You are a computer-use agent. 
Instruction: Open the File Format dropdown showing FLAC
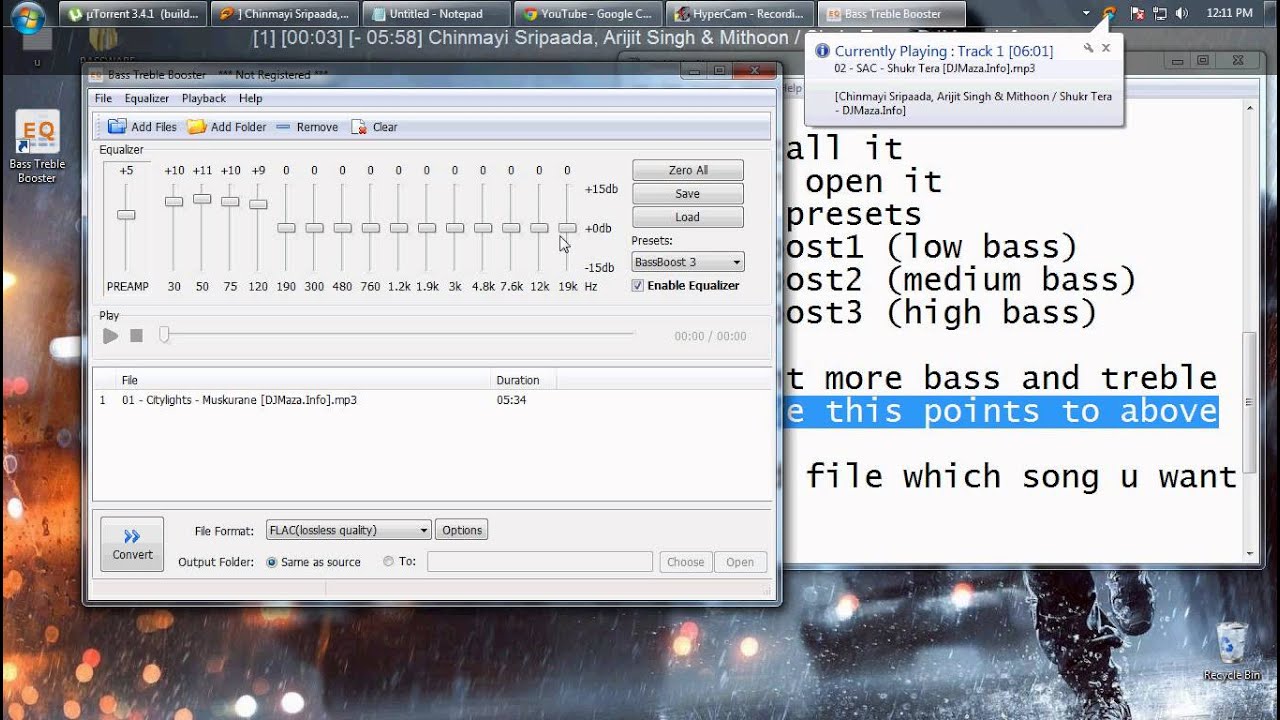pyautogui.click(x=348, y=530)
